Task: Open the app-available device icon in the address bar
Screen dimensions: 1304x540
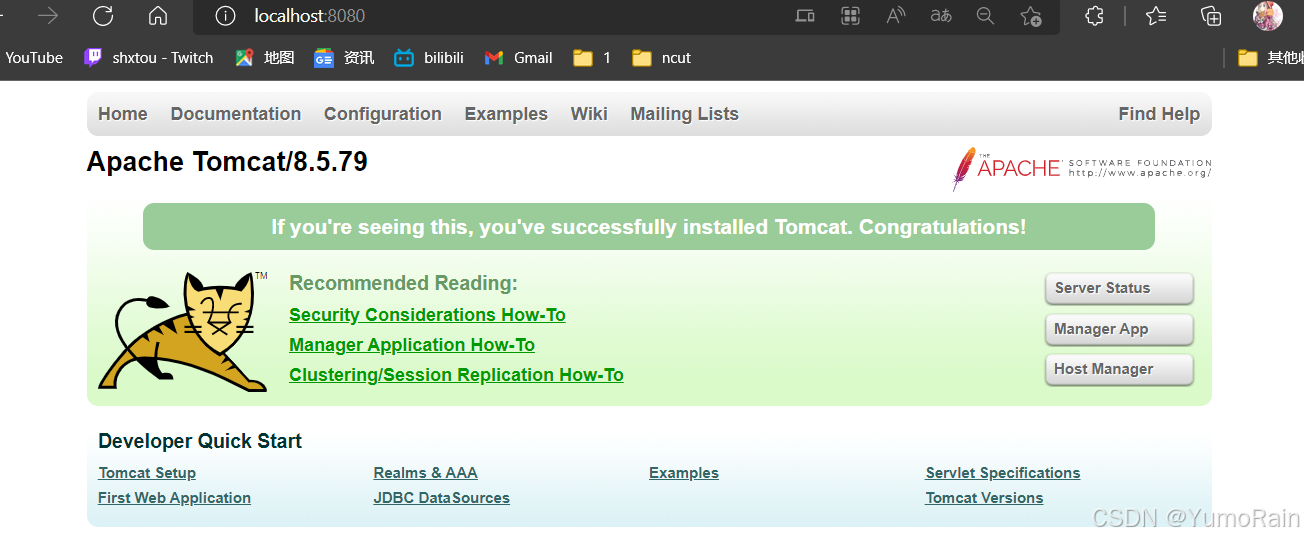Action: 805,16
